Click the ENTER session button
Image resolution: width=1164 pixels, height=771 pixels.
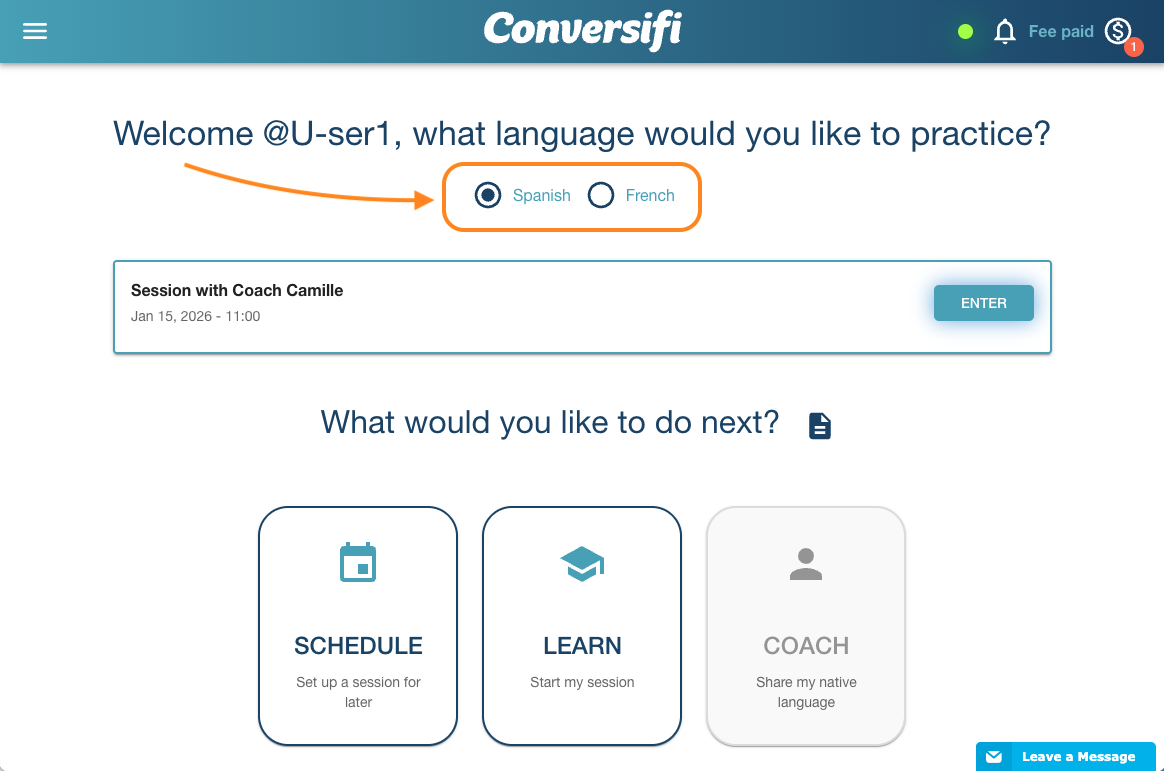pyautogui.click(x=984, y=303)
